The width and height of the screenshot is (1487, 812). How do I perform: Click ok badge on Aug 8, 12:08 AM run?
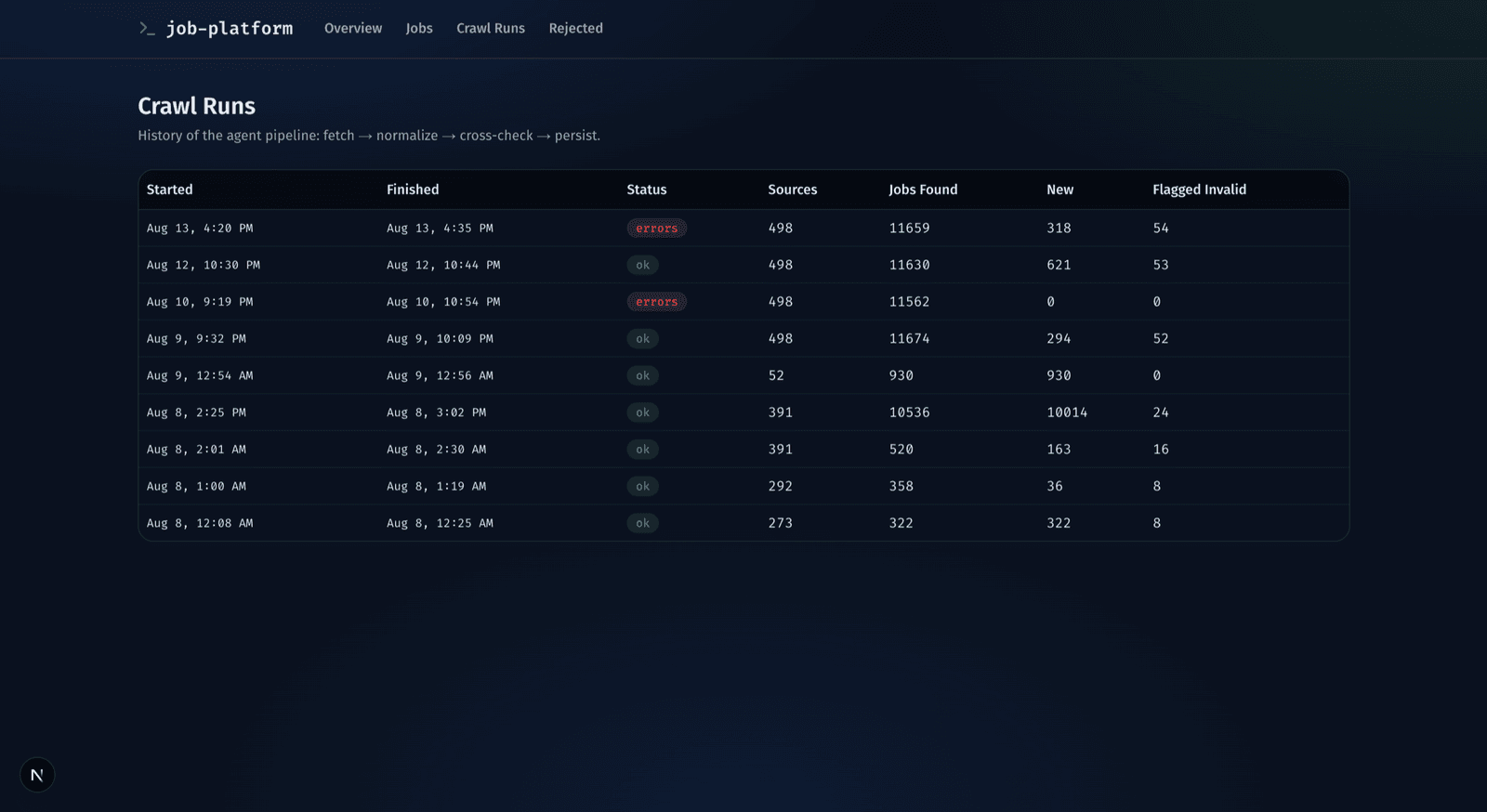(x=643, y=523)
